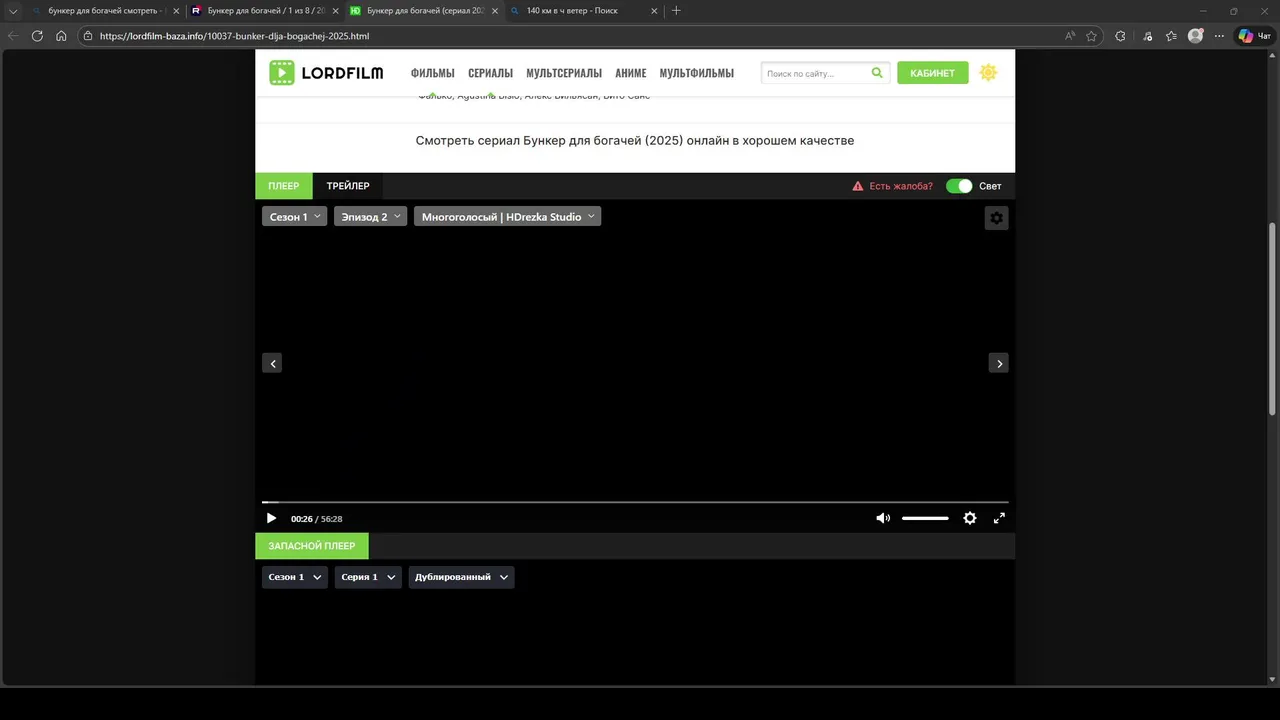Open МУЛЬТФИЛЬМЫ menu
Screen dimensions: 1280x720
[x=696, y=73]
